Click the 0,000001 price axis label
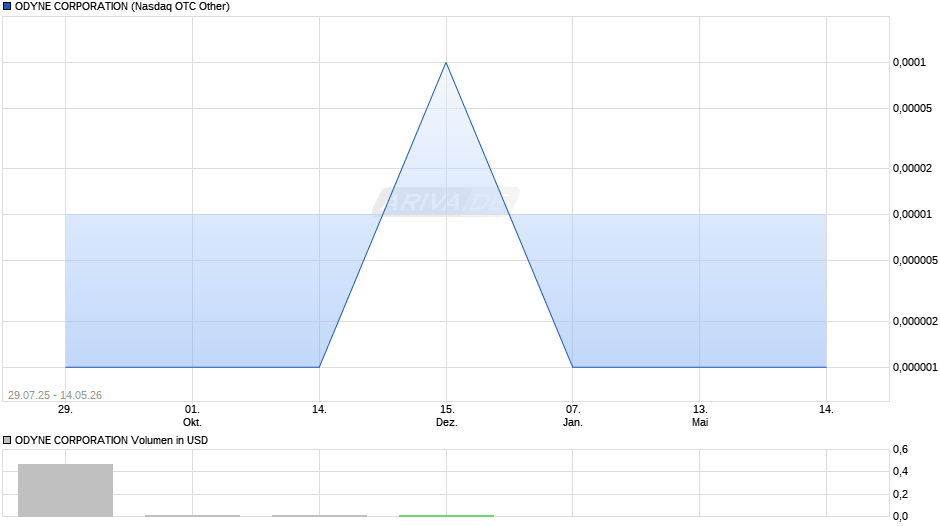This screenshot has width=940, height=526. coord(915,367)
